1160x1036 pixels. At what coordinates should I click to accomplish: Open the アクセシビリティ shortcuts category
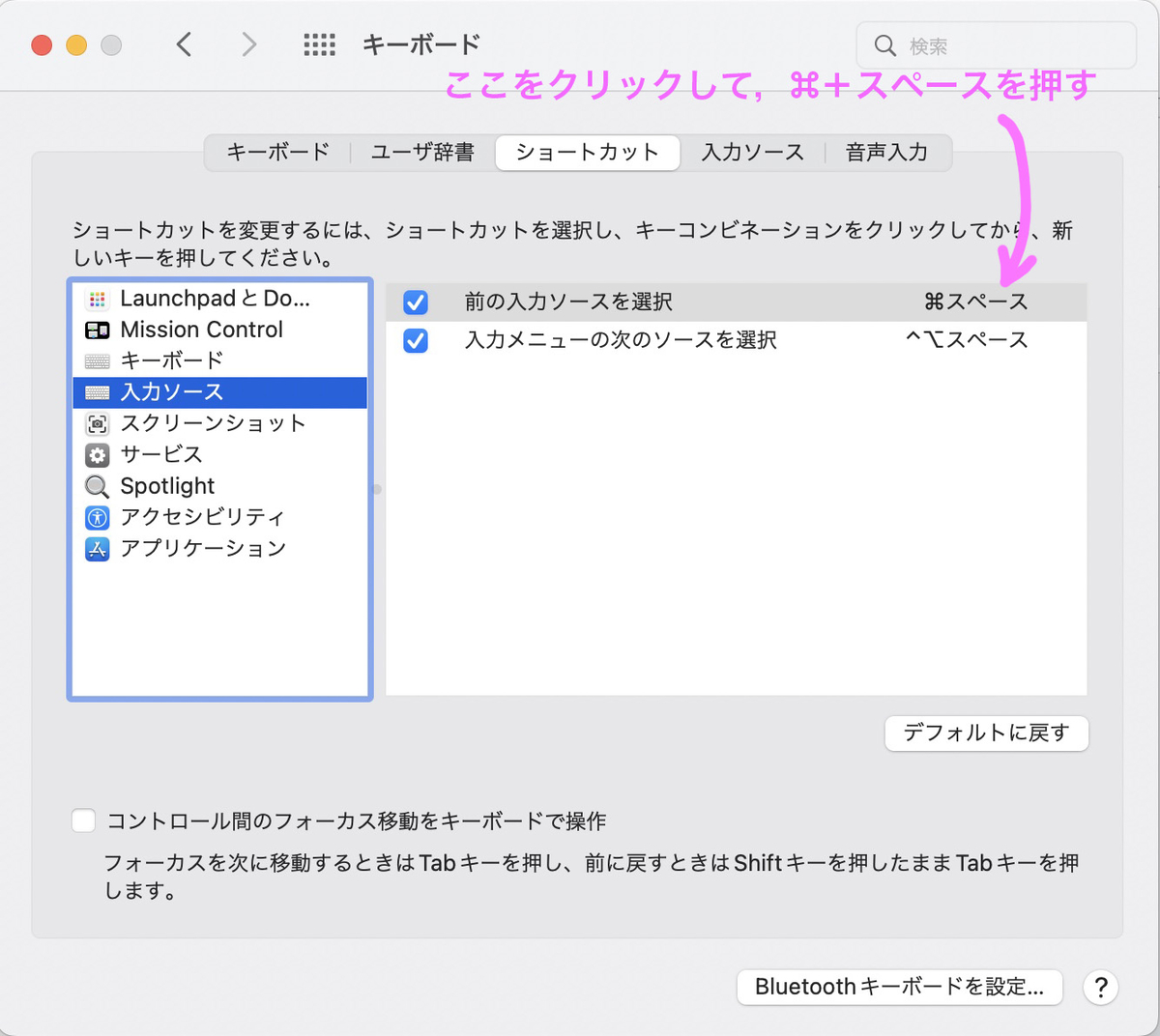coord(98,517)
